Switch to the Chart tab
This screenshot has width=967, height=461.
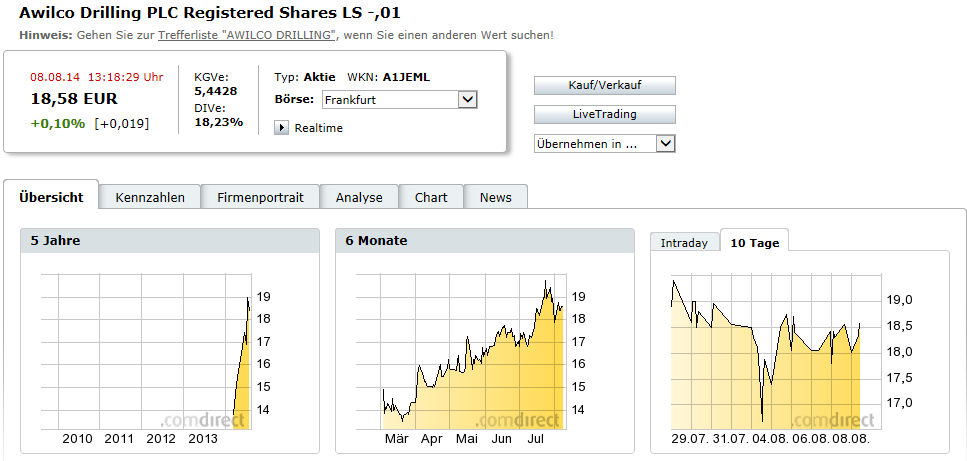pyautogui.click(x=431, y=197)
